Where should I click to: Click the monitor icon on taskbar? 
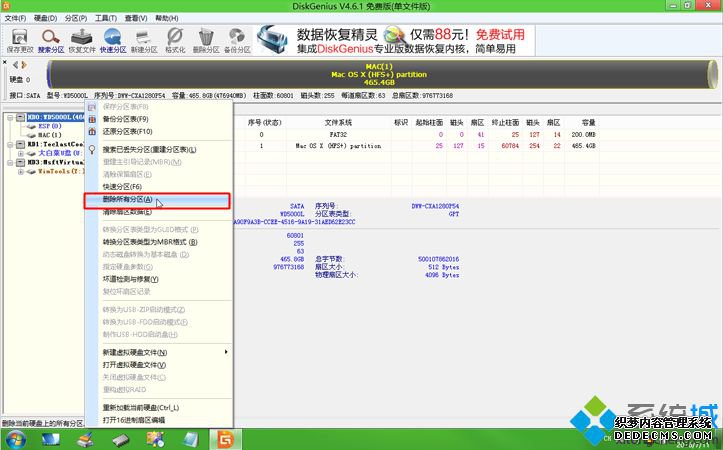tap(51, 439)
